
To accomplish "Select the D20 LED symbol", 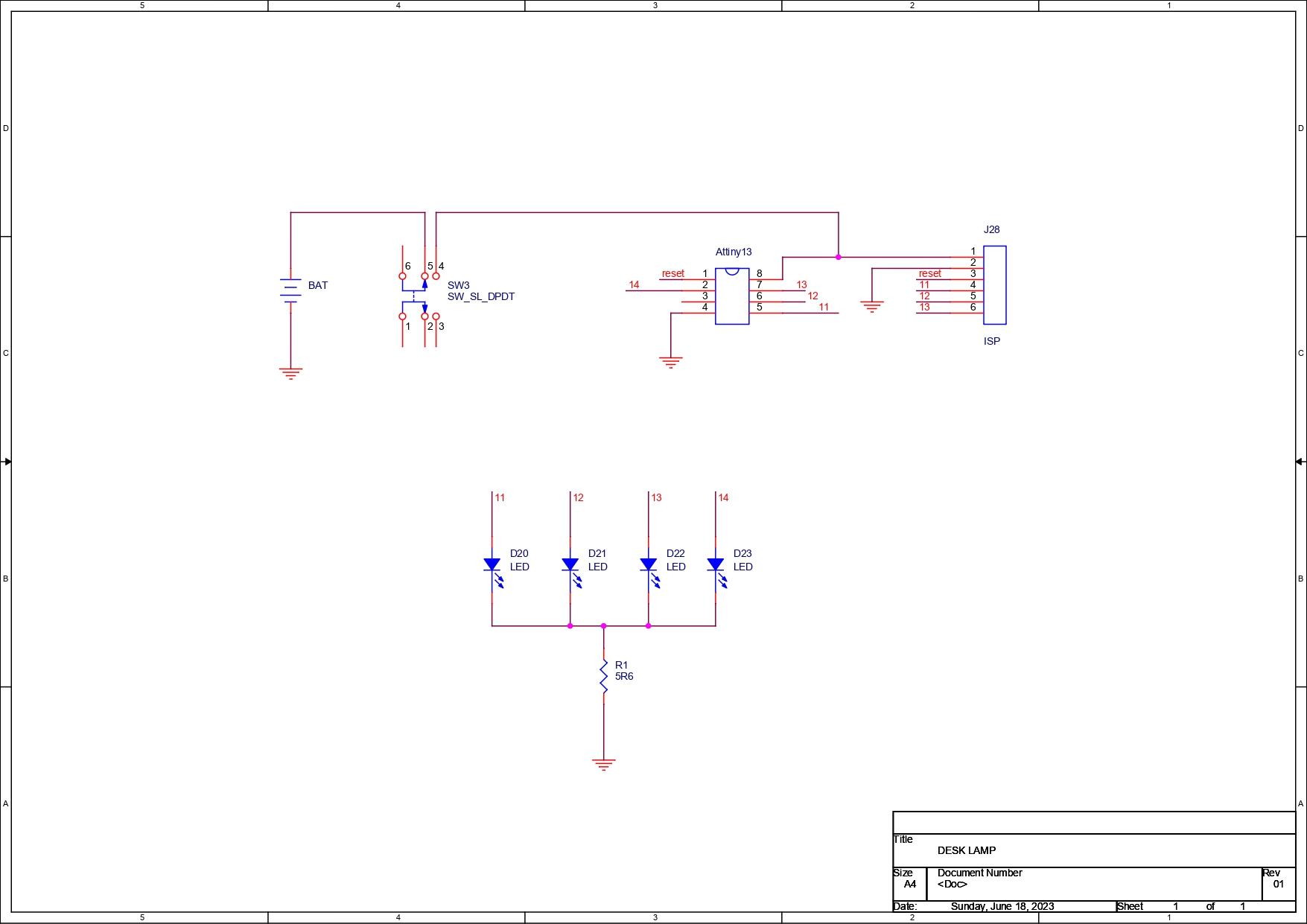I will (493, 570).
